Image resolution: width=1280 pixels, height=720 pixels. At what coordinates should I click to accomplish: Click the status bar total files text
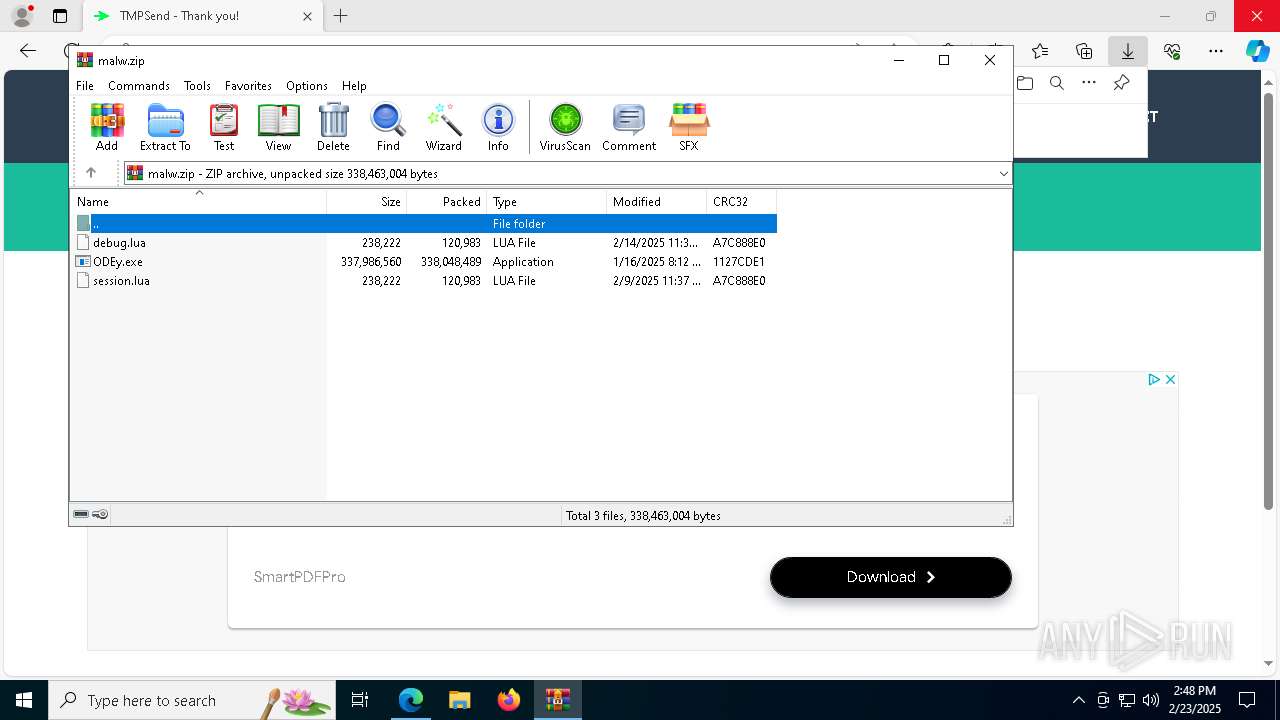pyautogui.click(x=643, y=516)
